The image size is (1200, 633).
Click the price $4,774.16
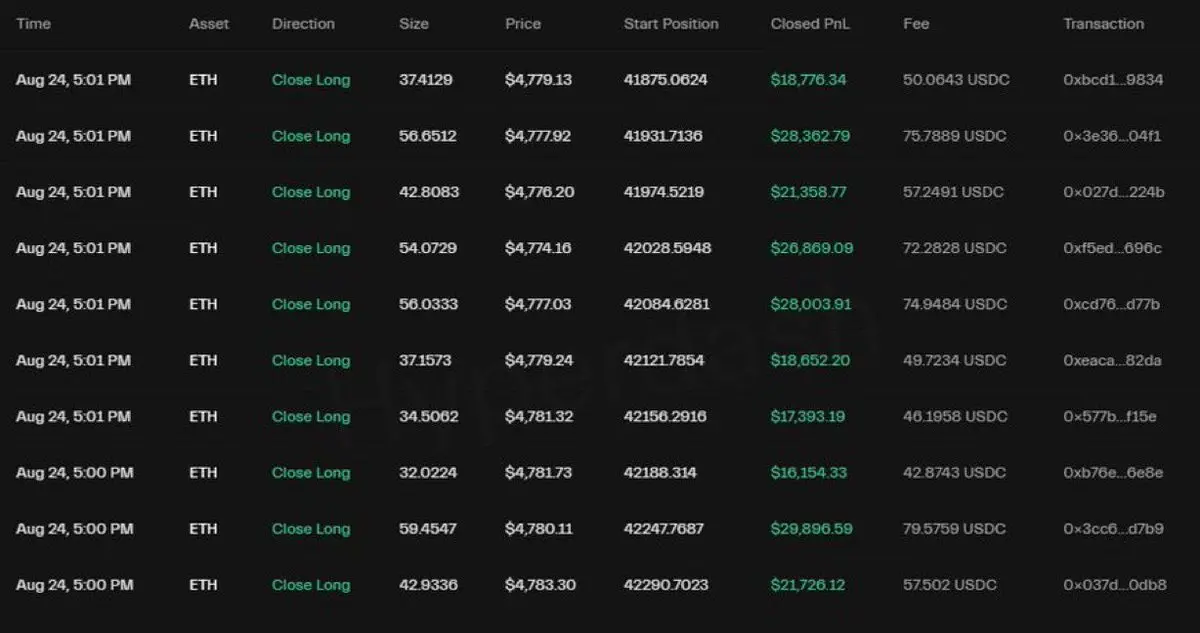coord(539,248)
